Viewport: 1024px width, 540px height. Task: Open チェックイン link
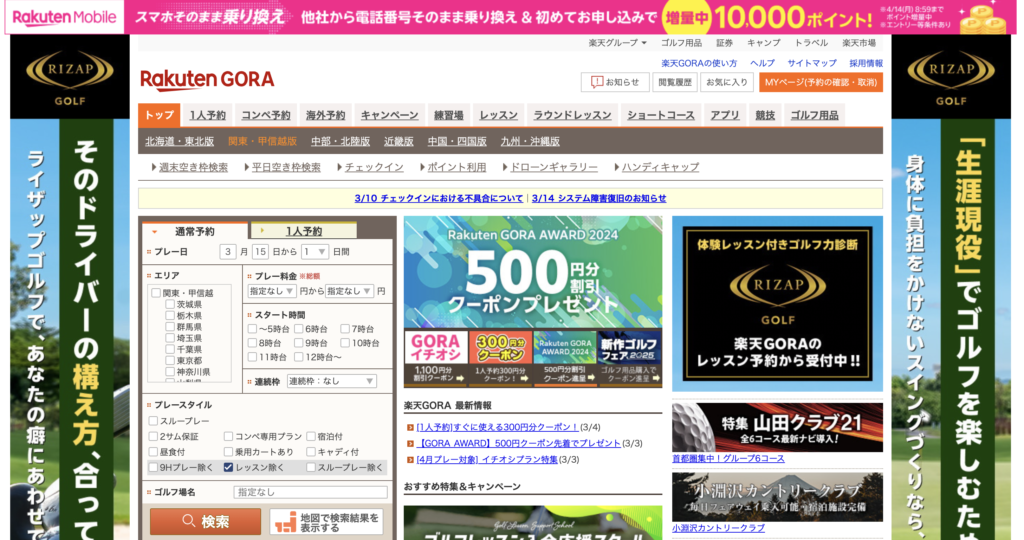374,167
